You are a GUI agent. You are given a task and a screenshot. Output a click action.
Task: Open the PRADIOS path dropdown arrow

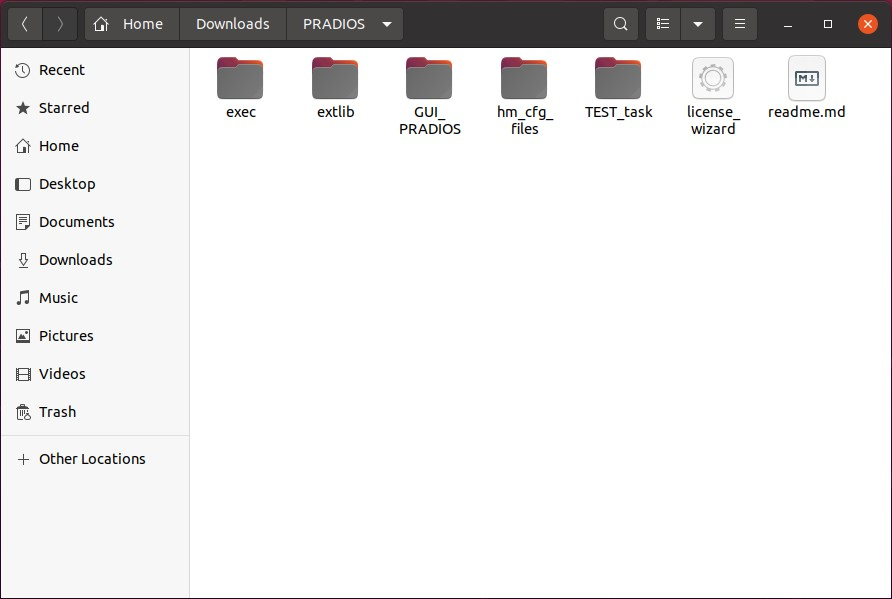[387, 24]
